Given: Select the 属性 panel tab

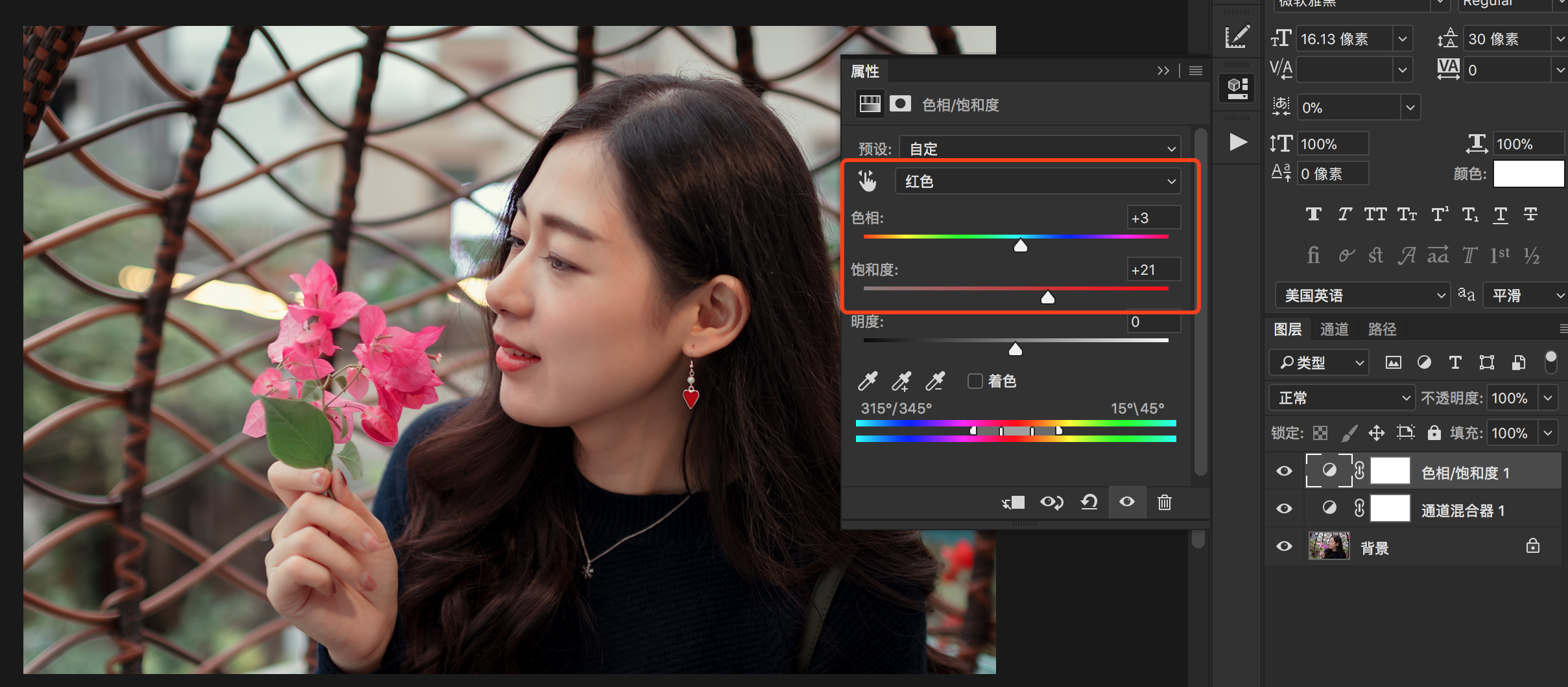Looking at the screenshot, I should (x=865, y=71).
